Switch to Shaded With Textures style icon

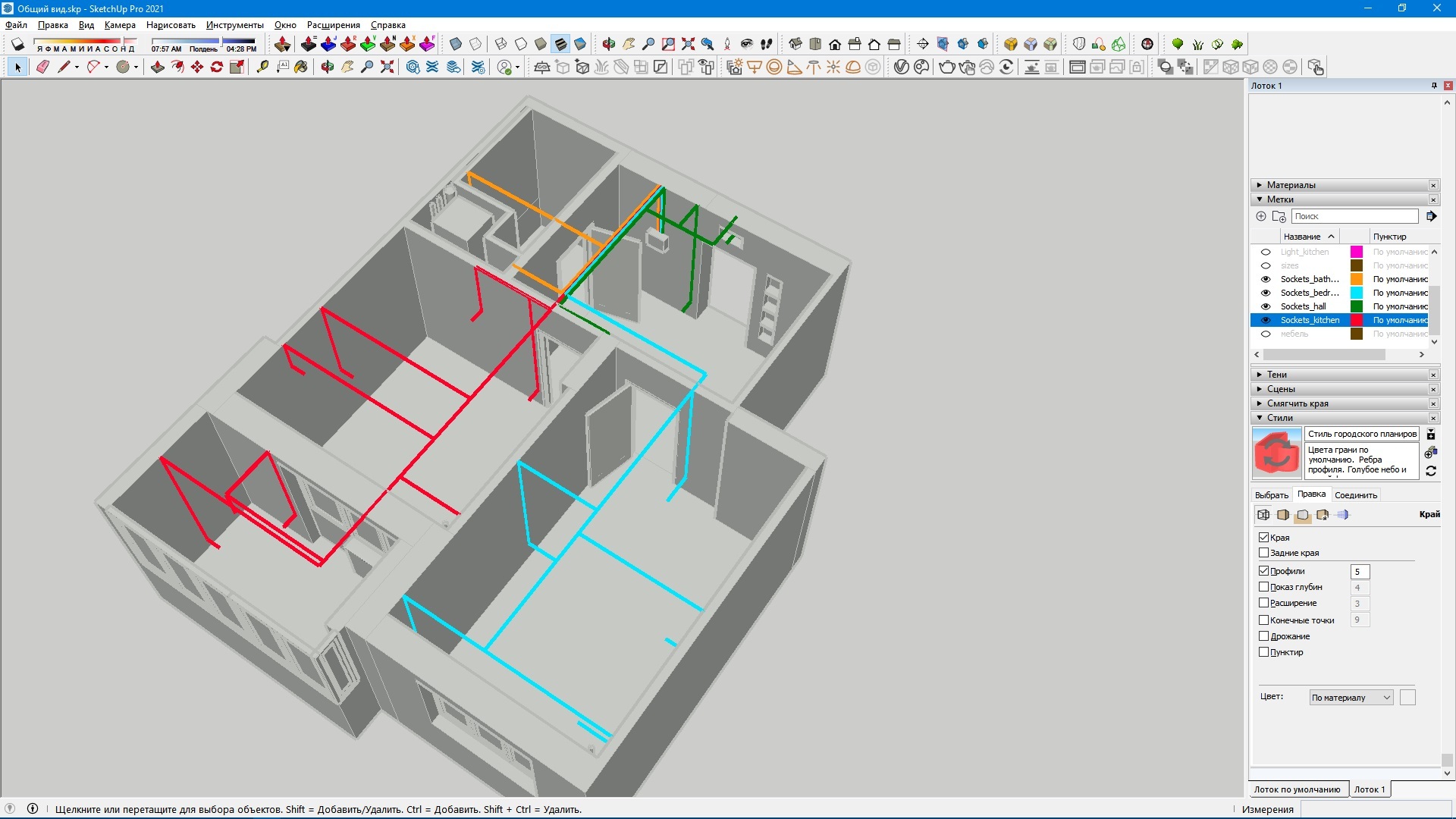click(x=560, y=44)
